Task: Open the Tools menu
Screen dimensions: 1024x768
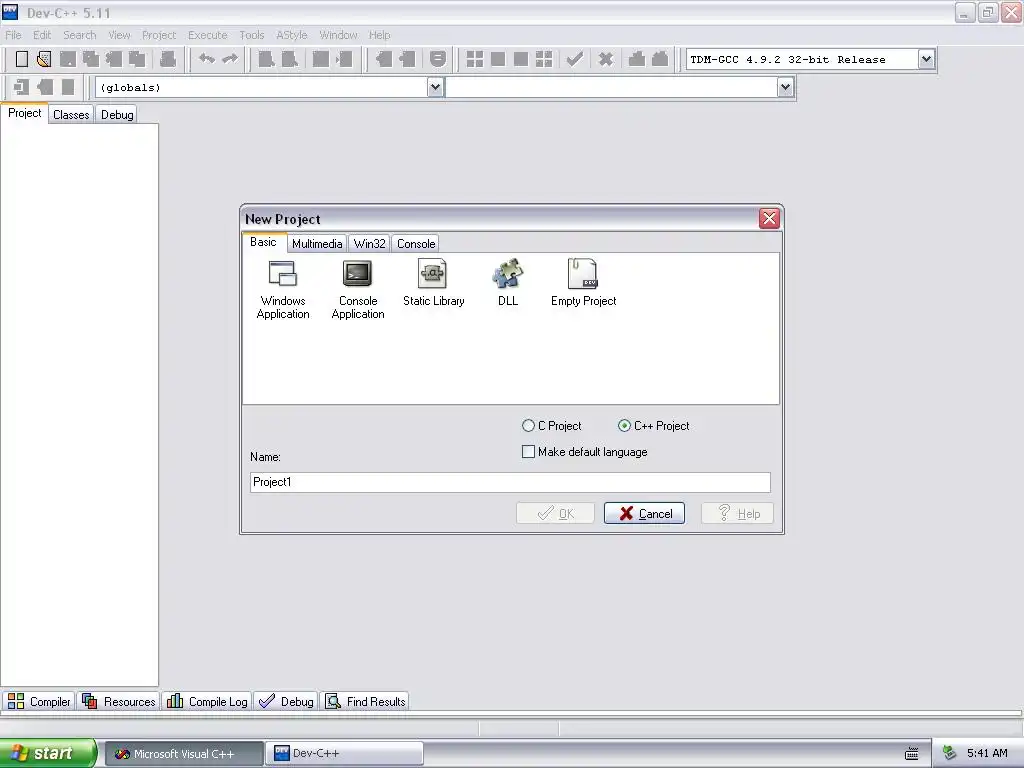Action: [251, 35]
